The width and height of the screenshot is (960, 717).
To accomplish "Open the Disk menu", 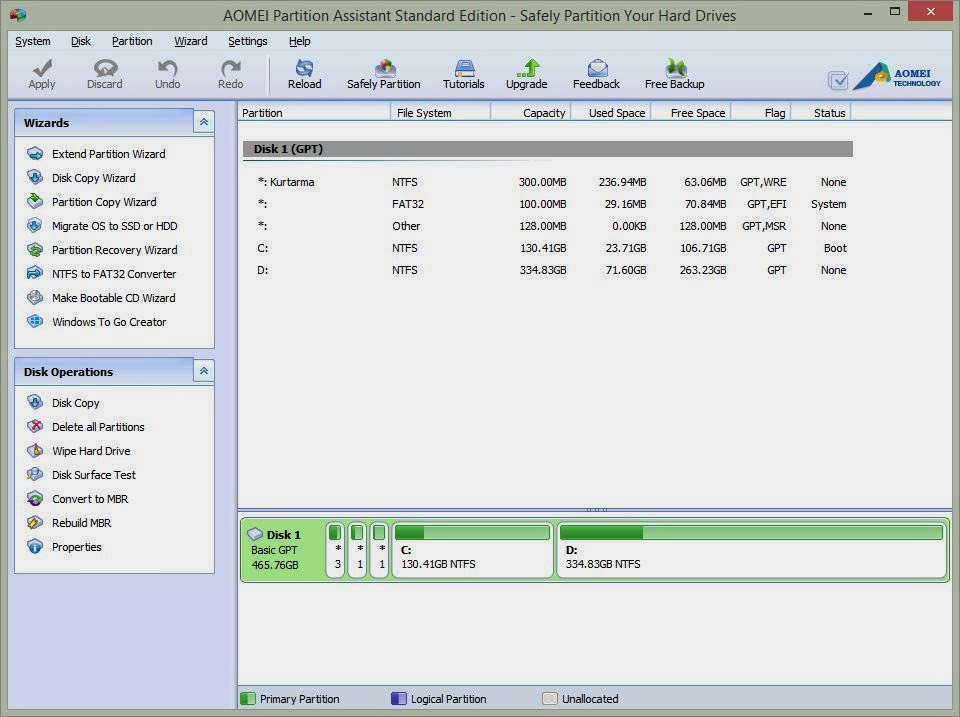I will (80, 41).
